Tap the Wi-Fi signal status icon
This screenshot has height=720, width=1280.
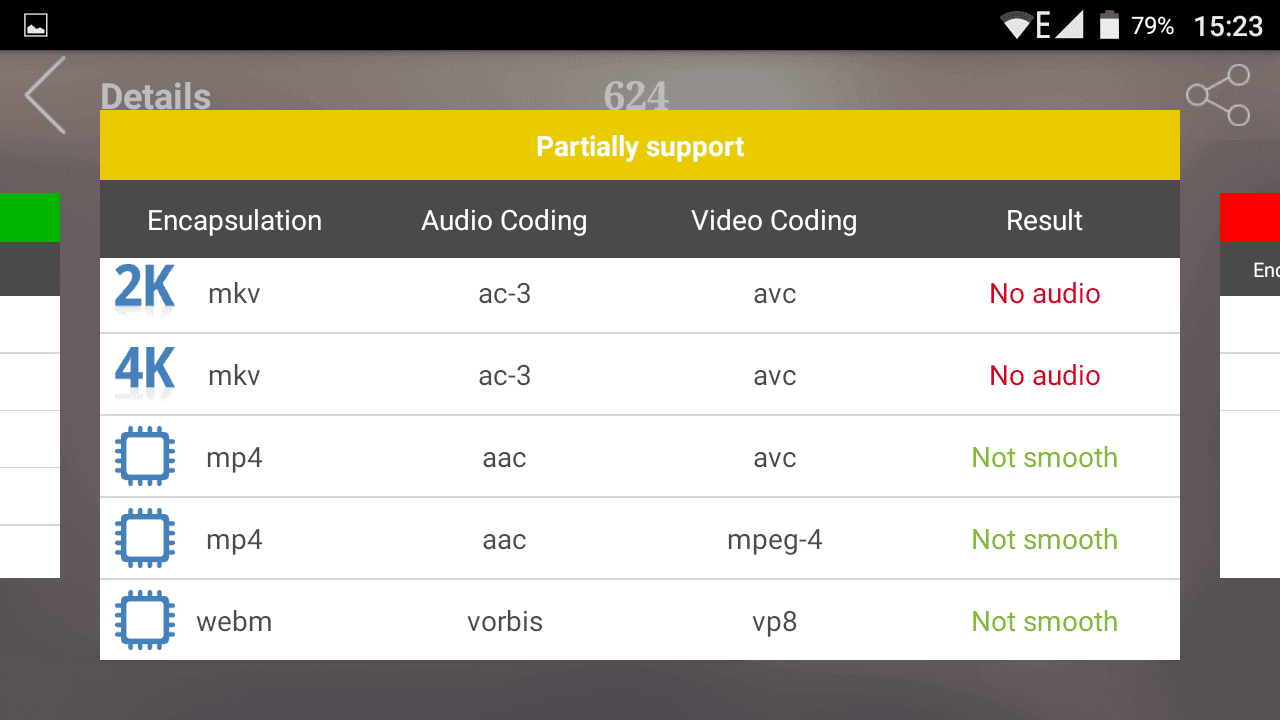(1017, 26)
